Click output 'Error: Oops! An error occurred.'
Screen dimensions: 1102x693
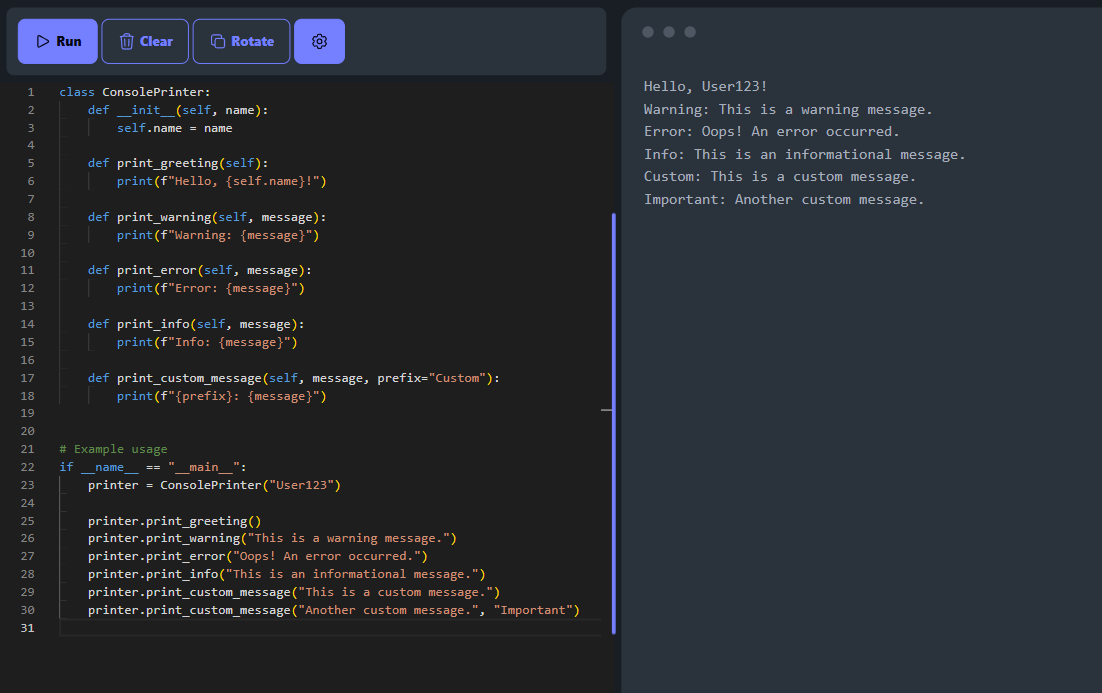(772, 131)
